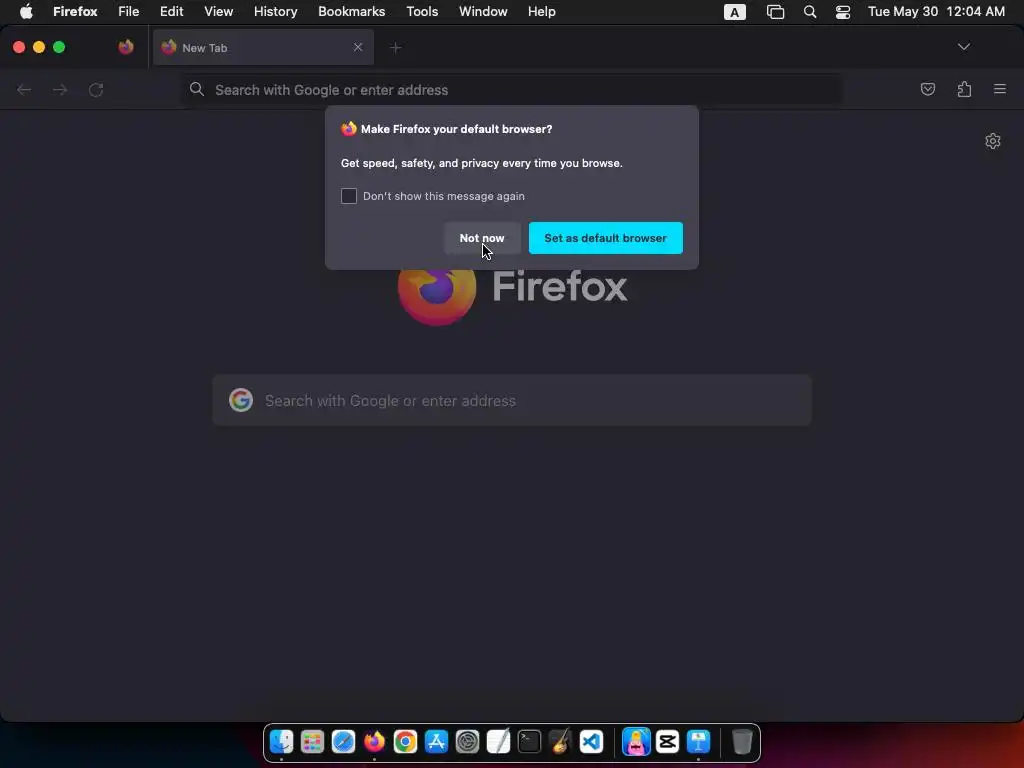The width and height of the screenshot is (1024, 768).
Task: Click the Not now button
Action: click(x=482, y=238)
